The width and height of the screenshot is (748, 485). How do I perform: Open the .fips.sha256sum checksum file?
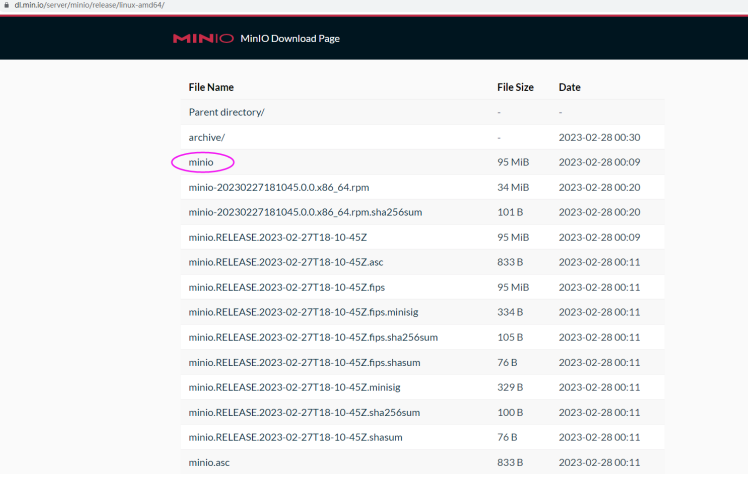pos(313,337)
